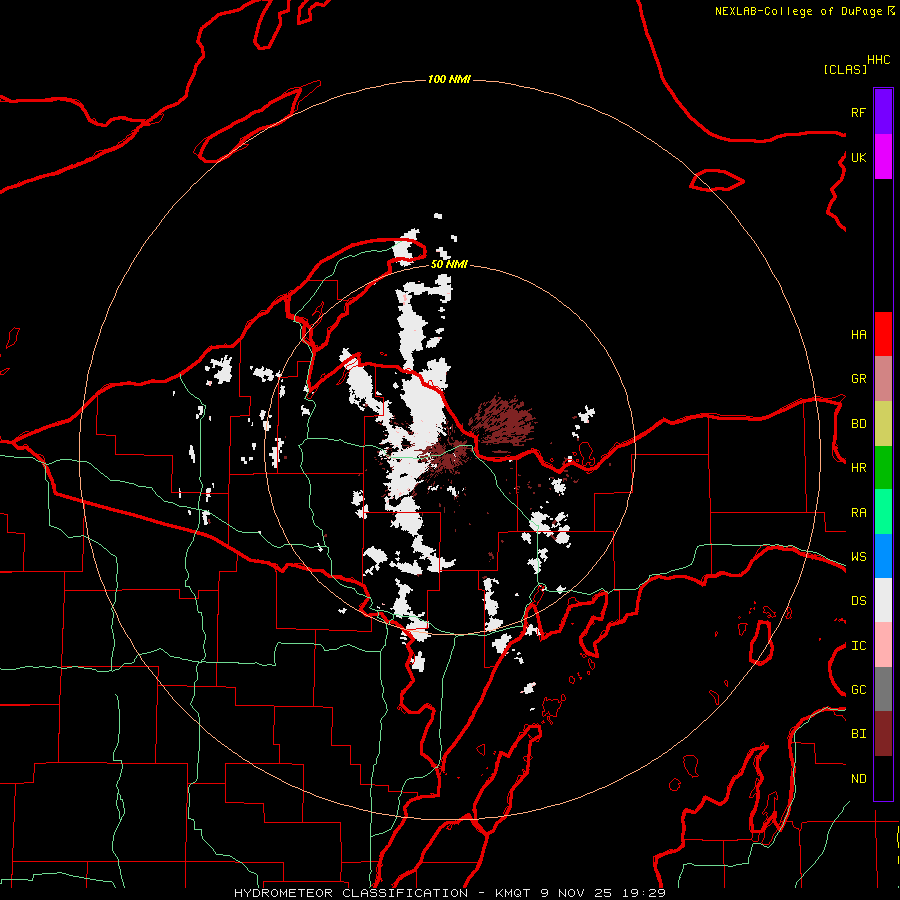The width and height of the screenshot is (900, 900).
Task: Click the [CLAS] units label
Action: pos(845,69)
